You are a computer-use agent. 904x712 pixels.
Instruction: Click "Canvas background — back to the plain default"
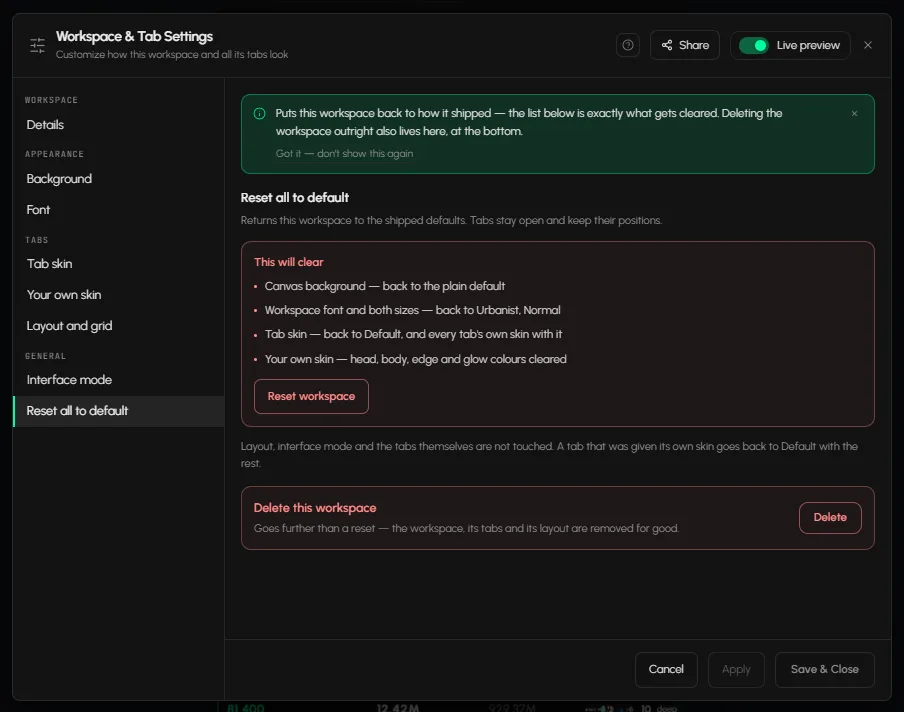pyautogui.click(x=385, y=287)
